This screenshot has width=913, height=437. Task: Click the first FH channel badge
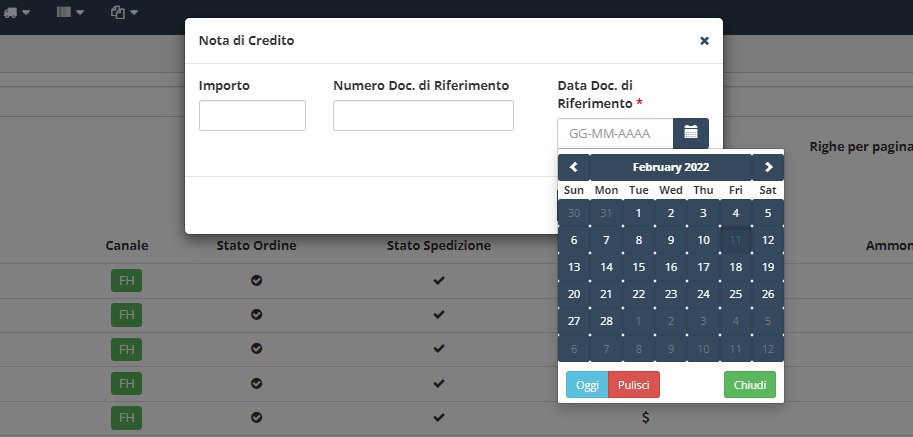(x=126, y=280)
